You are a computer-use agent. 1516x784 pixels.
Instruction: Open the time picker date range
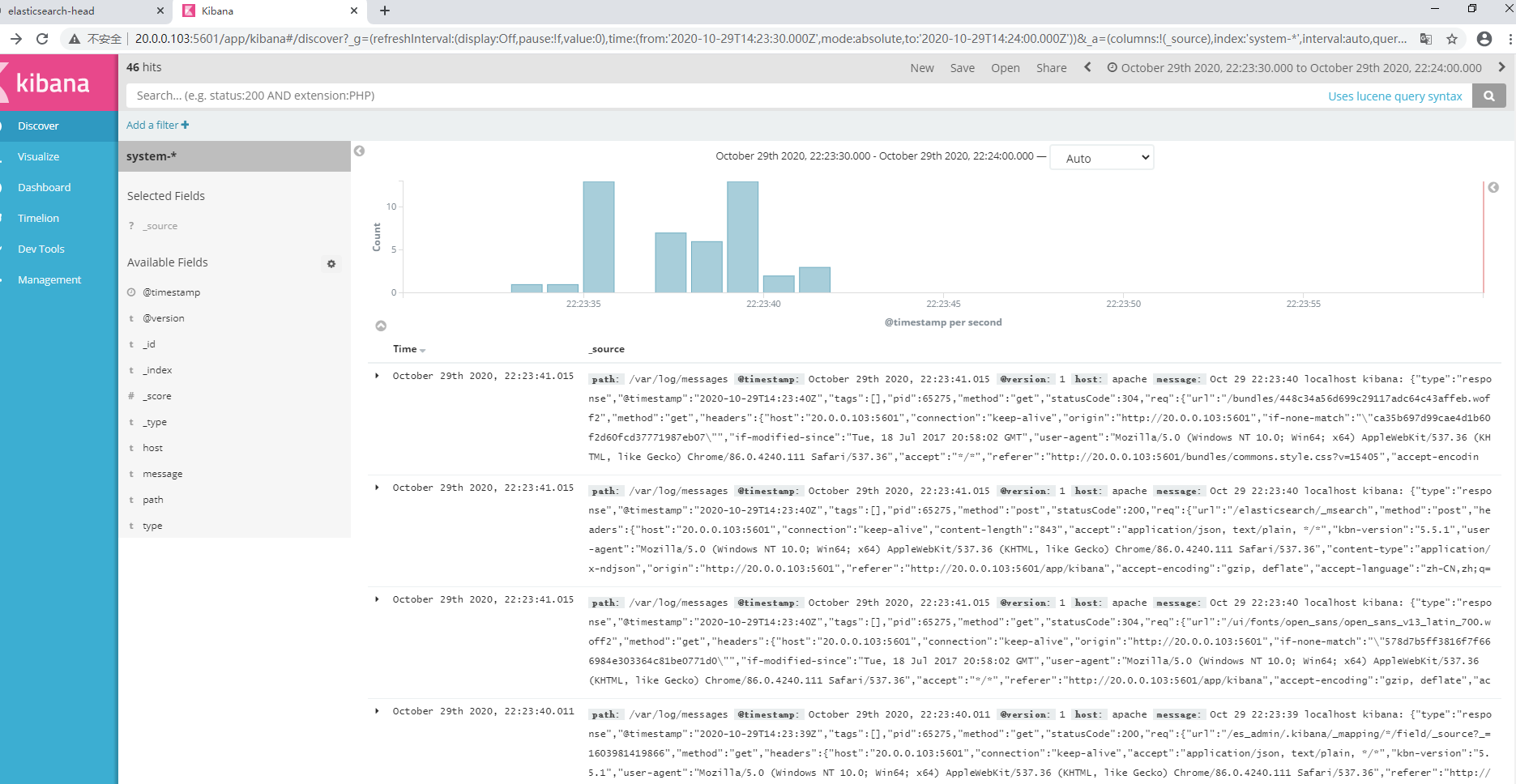pyautogui.click(x=1294, y=68)
